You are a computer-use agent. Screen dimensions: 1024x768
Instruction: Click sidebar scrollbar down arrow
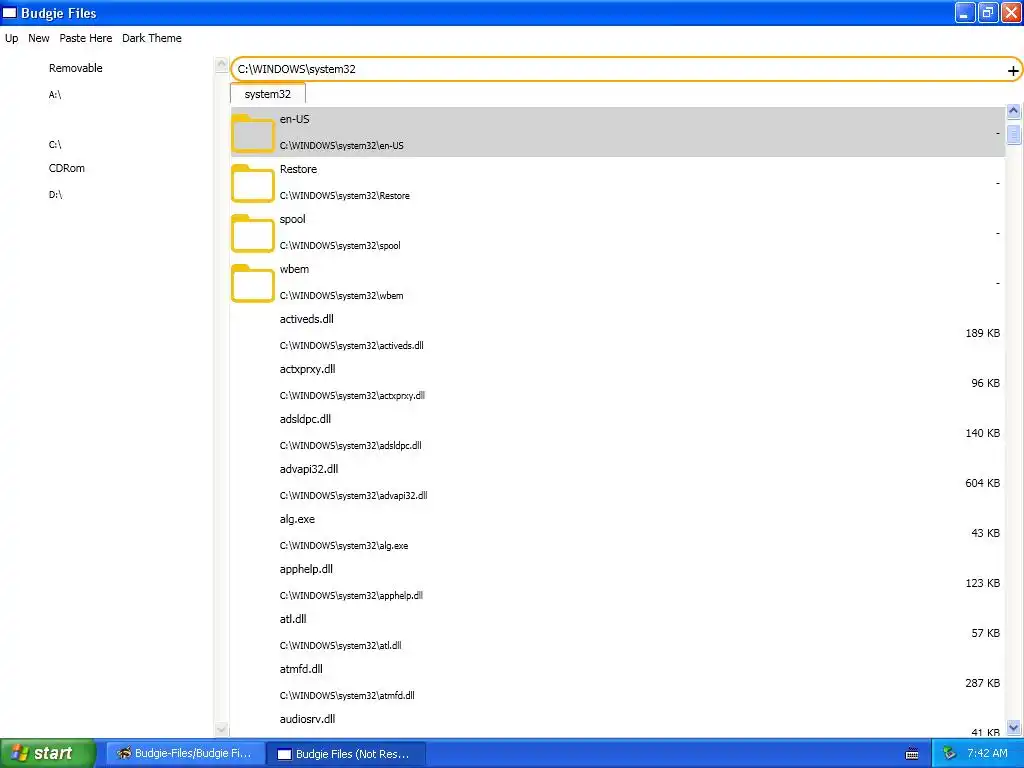point(221,729)
